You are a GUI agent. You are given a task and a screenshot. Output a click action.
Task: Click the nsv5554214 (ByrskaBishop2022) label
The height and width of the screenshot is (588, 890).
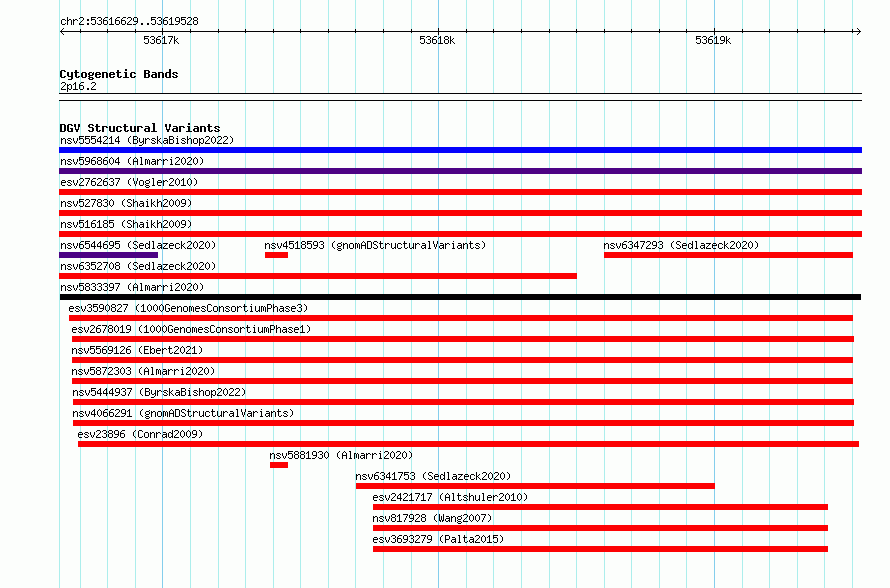147,140
